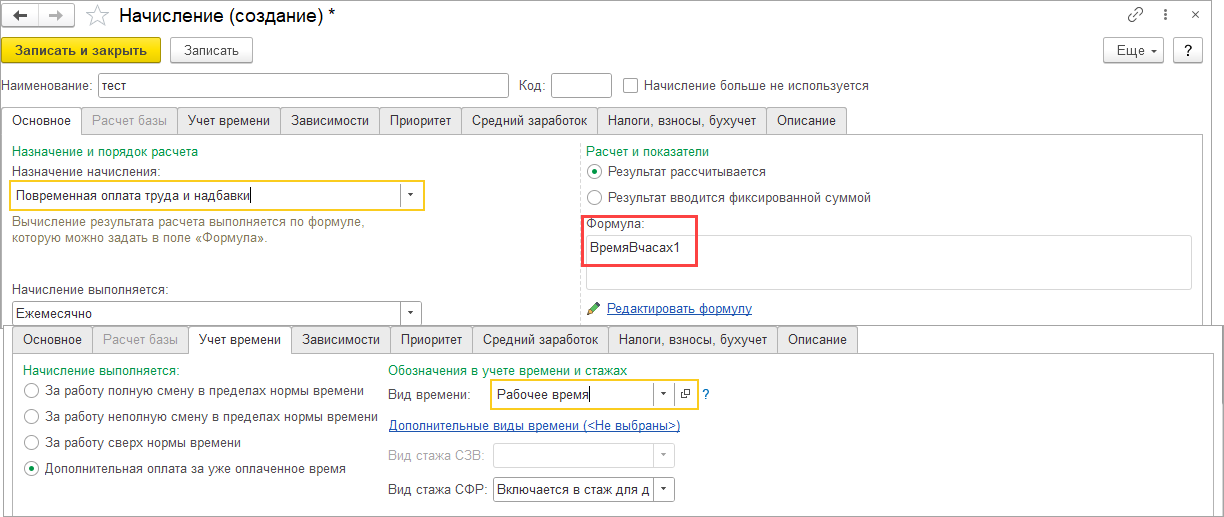Viewport: 1224px width, 517px height.
Task: Copy link using chain icon
Action: pyautogui.click(x=1135, y=15)
